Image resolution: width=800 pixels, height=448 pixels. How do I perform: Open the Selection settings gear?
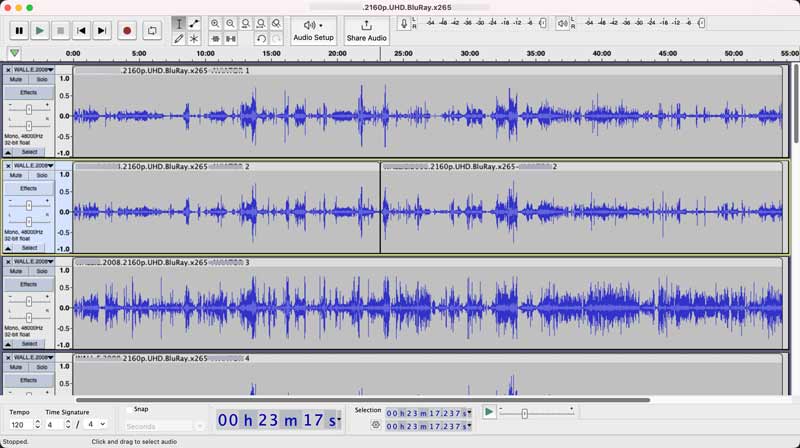(x=376, y=425)
